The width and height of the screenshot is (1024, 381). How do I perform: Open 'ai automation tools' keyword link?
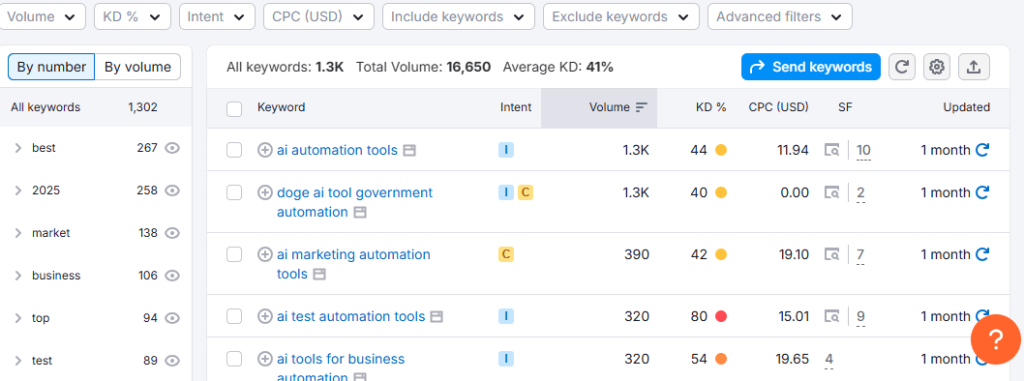(337, 150)
